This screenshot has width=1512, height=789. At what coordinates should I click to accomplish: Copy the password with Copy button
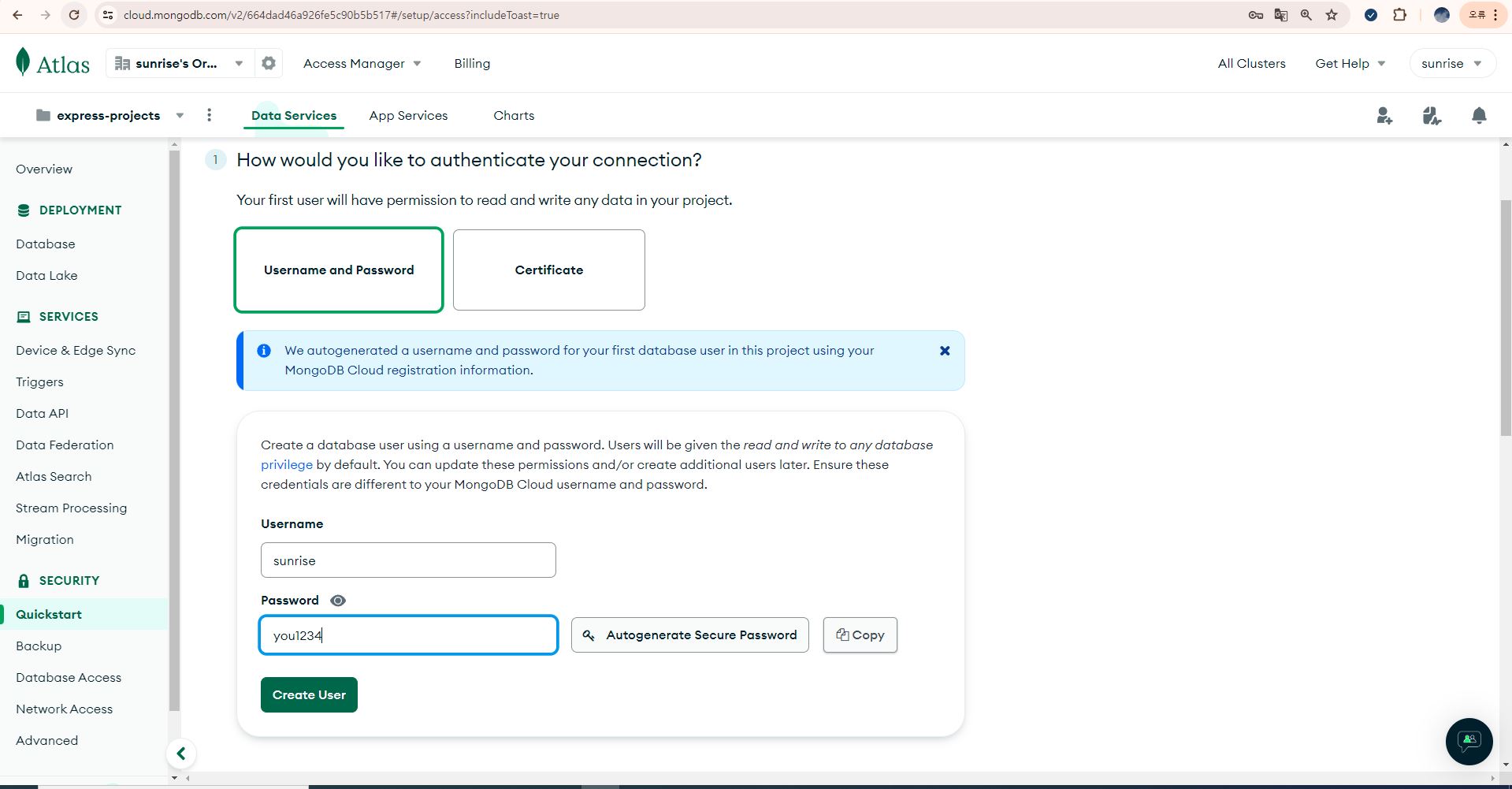click(x=860, y=635)
